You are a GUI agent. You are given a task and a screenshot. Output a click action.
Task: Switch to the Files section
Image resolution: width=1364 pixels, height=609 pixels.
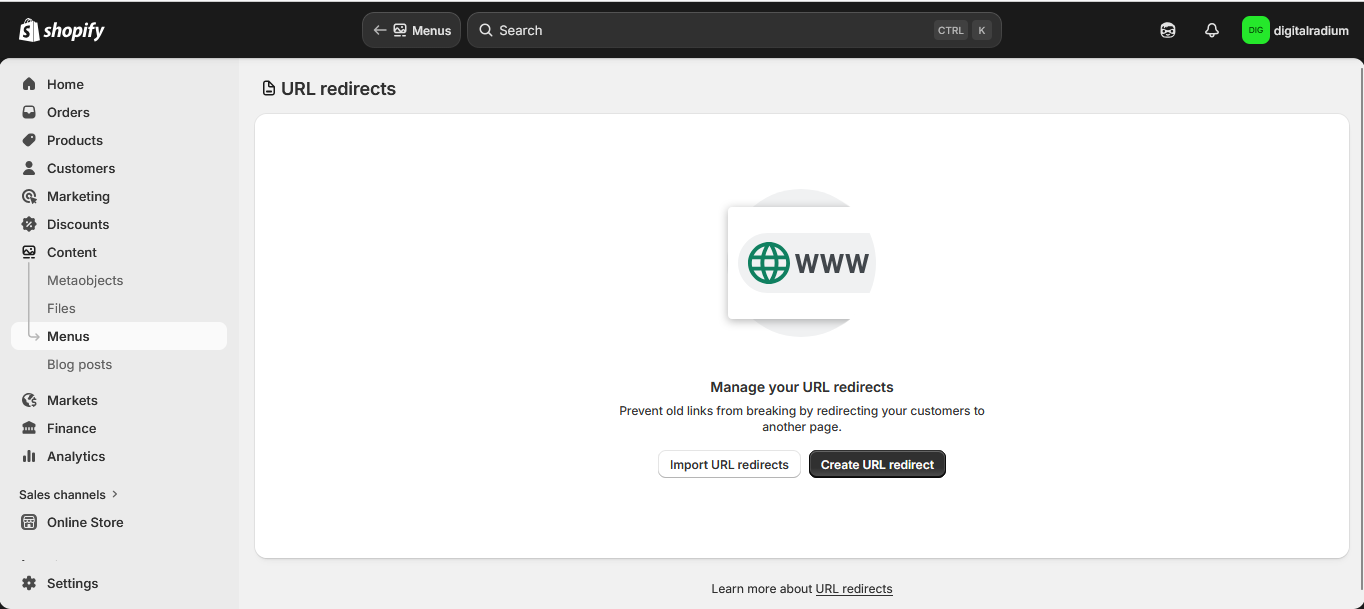(61, 308)
